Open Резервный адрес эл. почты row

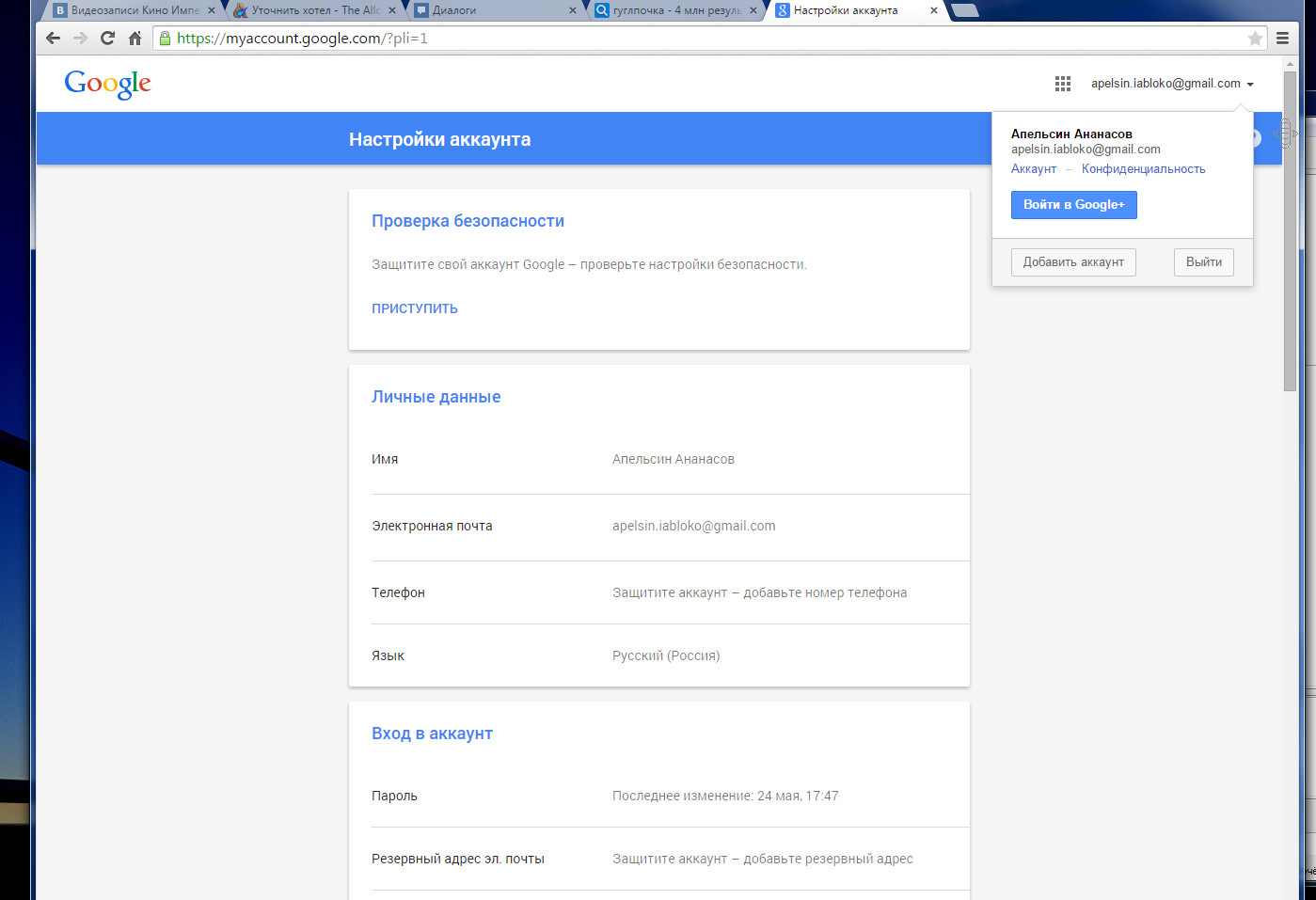click(x=671, y=859)
